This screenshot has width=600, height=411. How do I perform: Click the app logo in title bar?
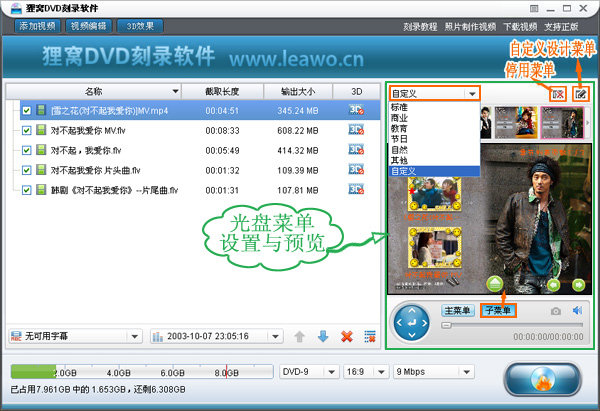point(16,8)
